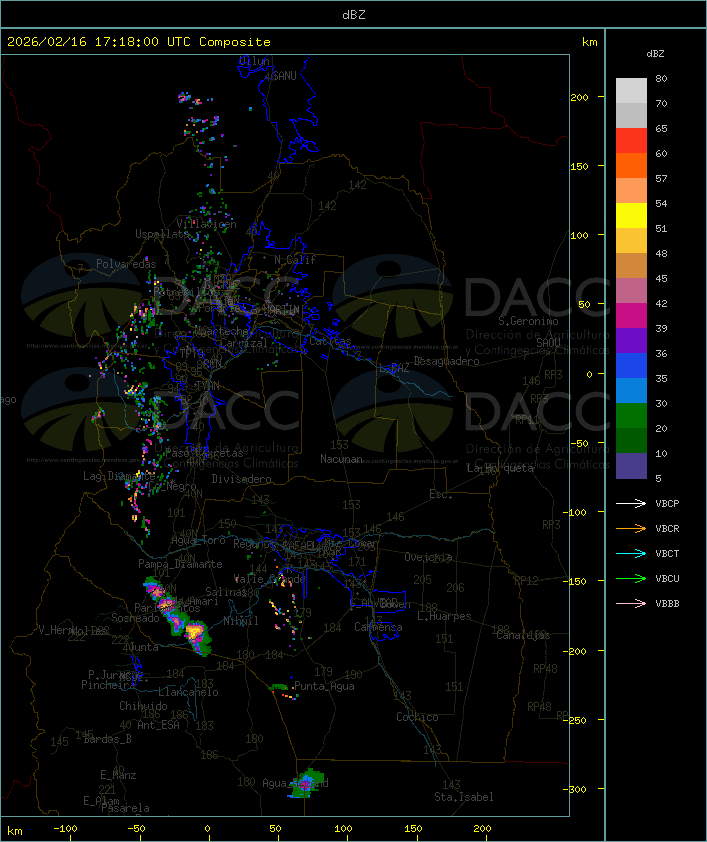Click the '2026/02/16 17:18:00 UTC Composite' timestamp
Viewport: 707px width, 842px height.
[x=139, y=42]
